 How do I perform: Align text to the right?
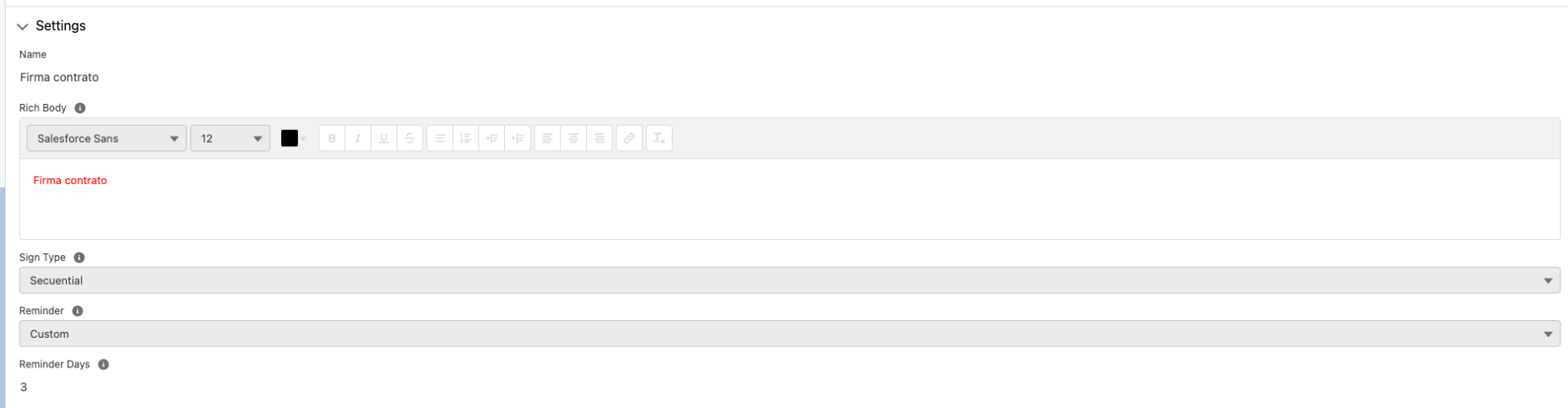pos(600,139)
